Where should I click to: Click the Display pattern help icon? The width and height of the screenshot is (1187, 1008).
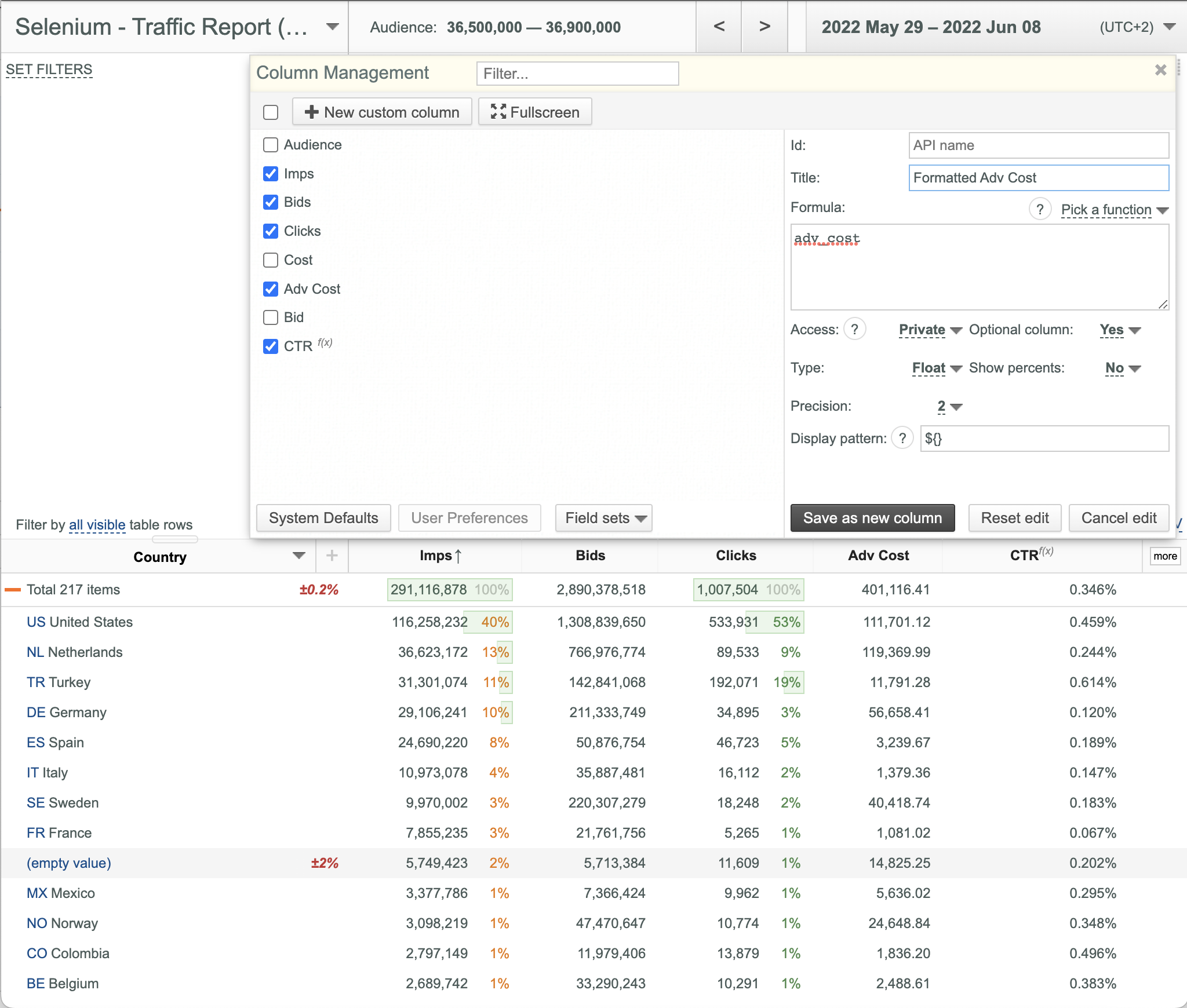click(902, 438)
